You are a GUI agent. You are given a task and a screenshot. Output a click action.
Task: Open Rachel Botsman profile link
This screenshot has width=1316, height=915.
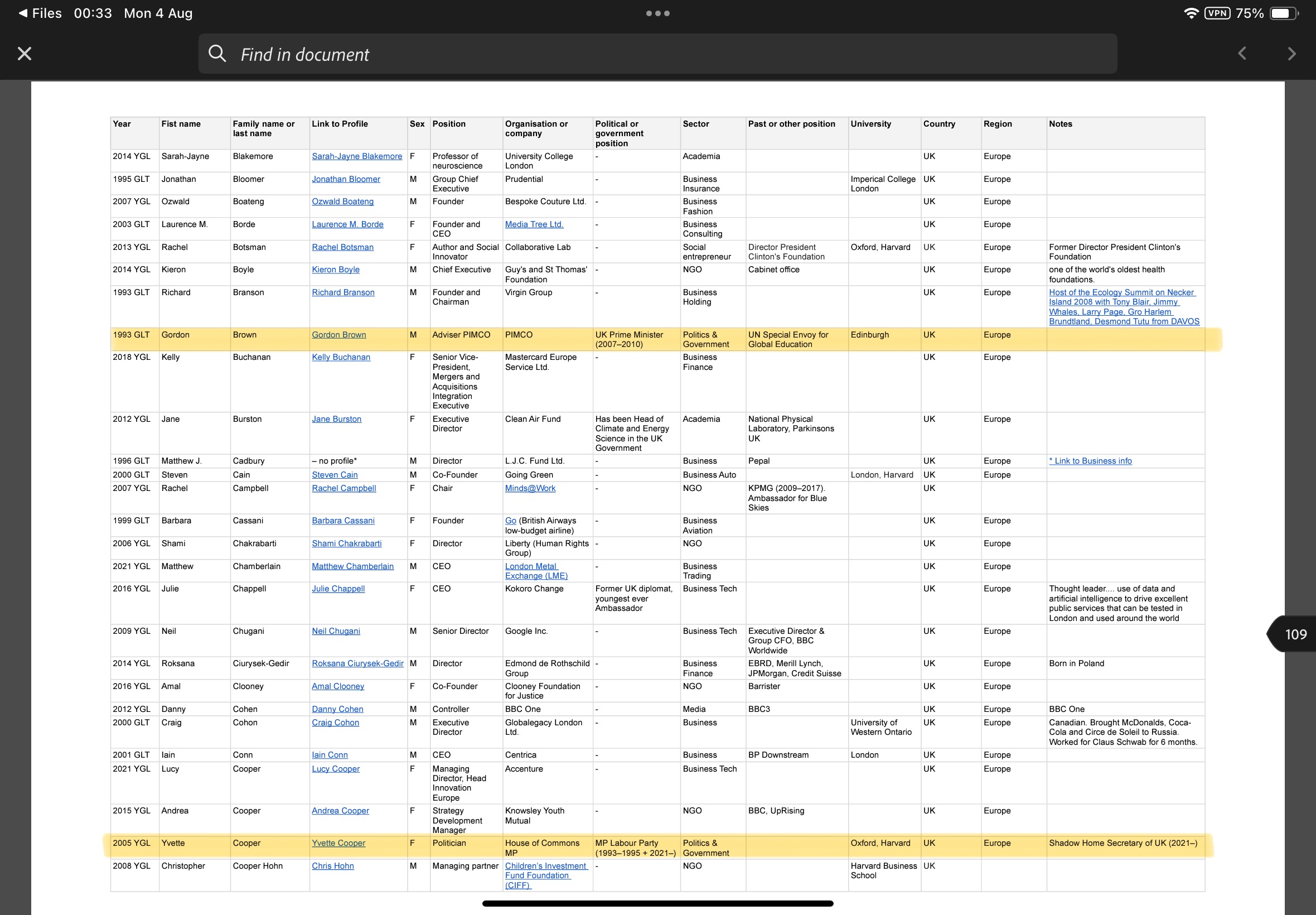click(342, 247)
